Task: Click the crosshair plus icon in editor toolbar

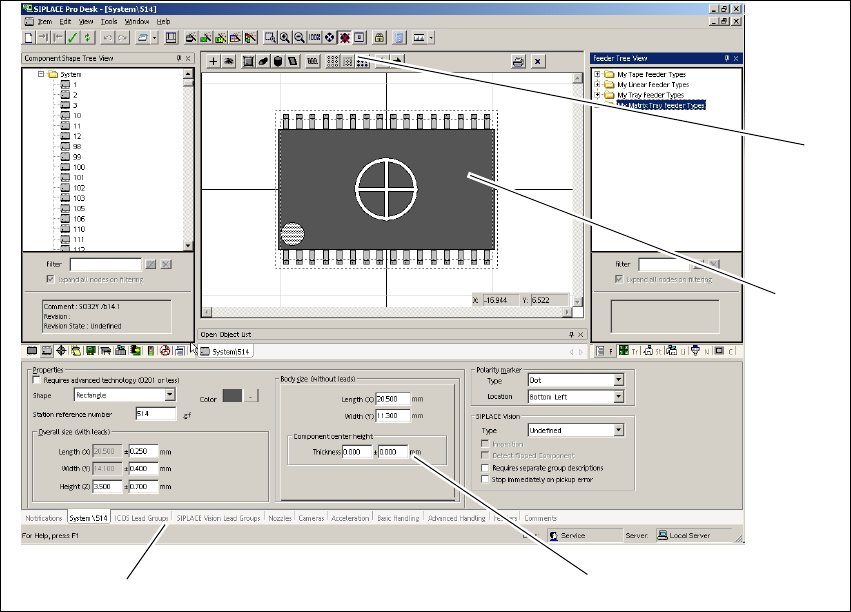Action: 213,62
